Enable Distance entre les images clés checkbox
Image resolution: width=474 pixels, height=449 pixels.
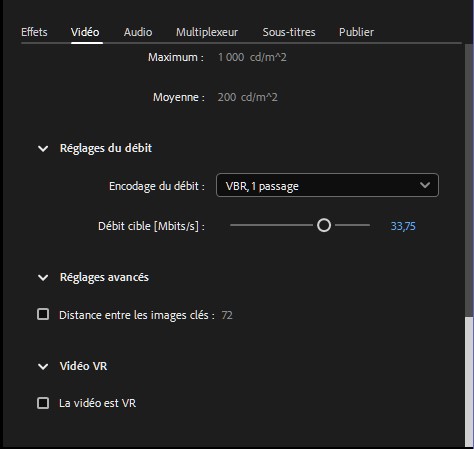pos(43,314)
